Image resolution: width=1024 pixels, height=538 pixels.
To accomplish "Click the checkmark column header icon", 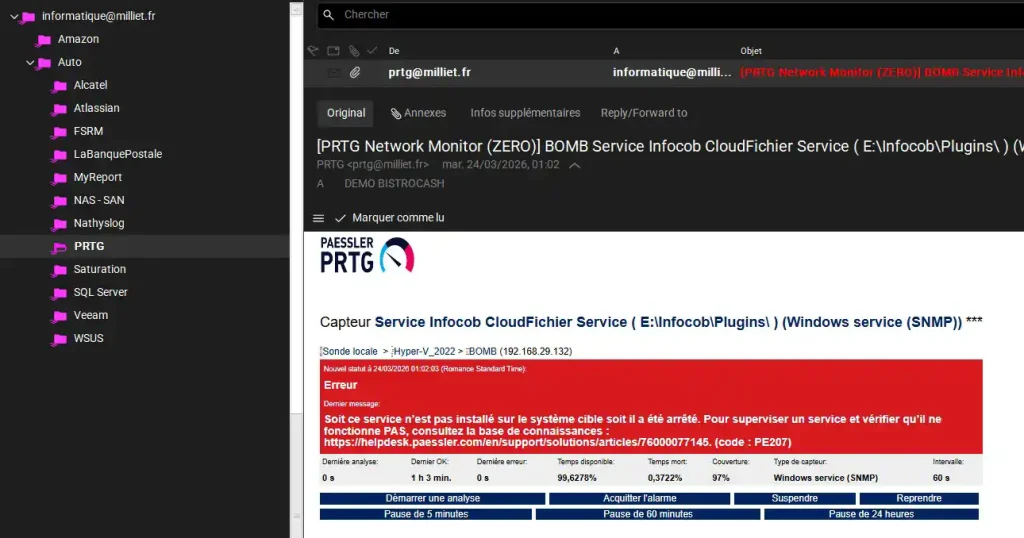I will pyautogui.click(x=372, y=50).
